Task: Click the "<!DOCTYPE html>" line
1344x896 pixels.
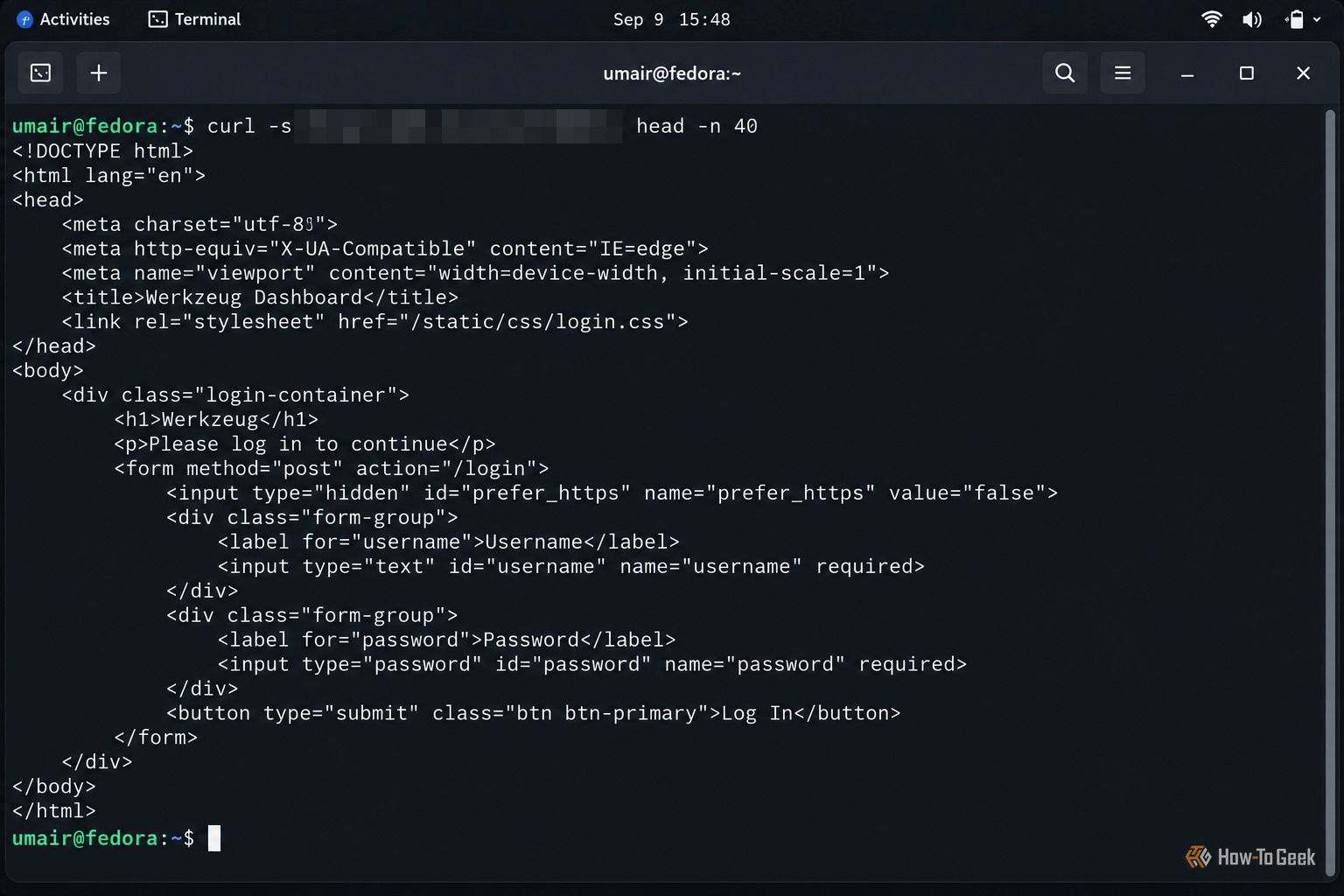Action: pos(102,150)
